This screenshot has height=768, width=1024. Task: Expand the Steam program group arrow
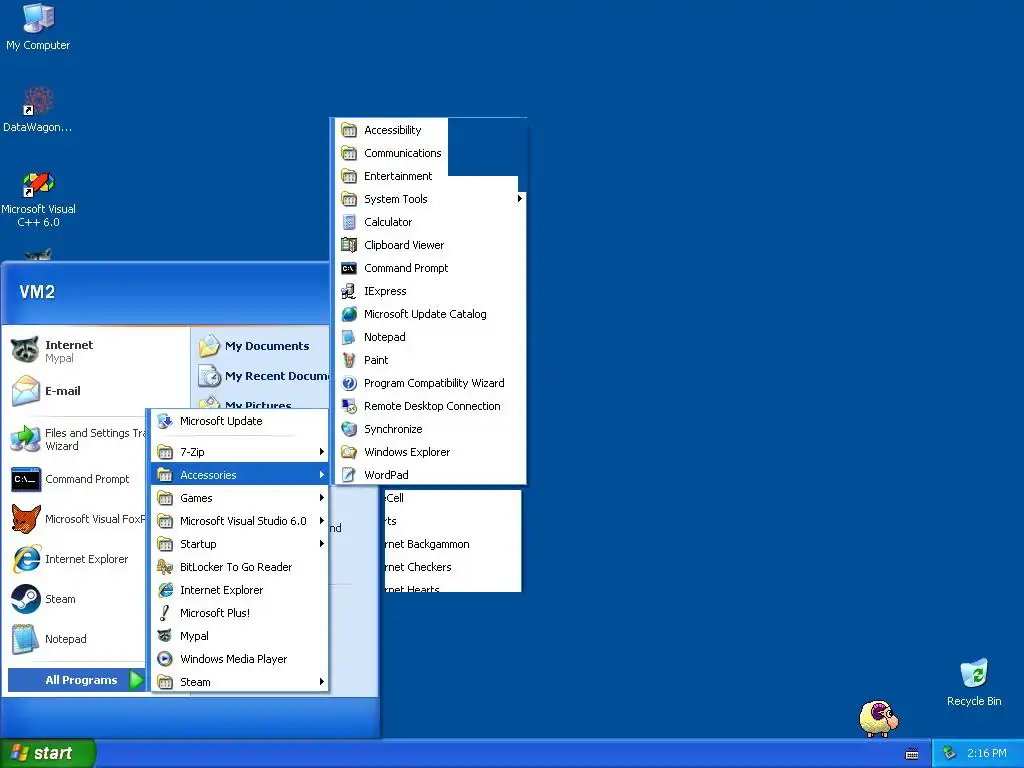tap(321, 681)
